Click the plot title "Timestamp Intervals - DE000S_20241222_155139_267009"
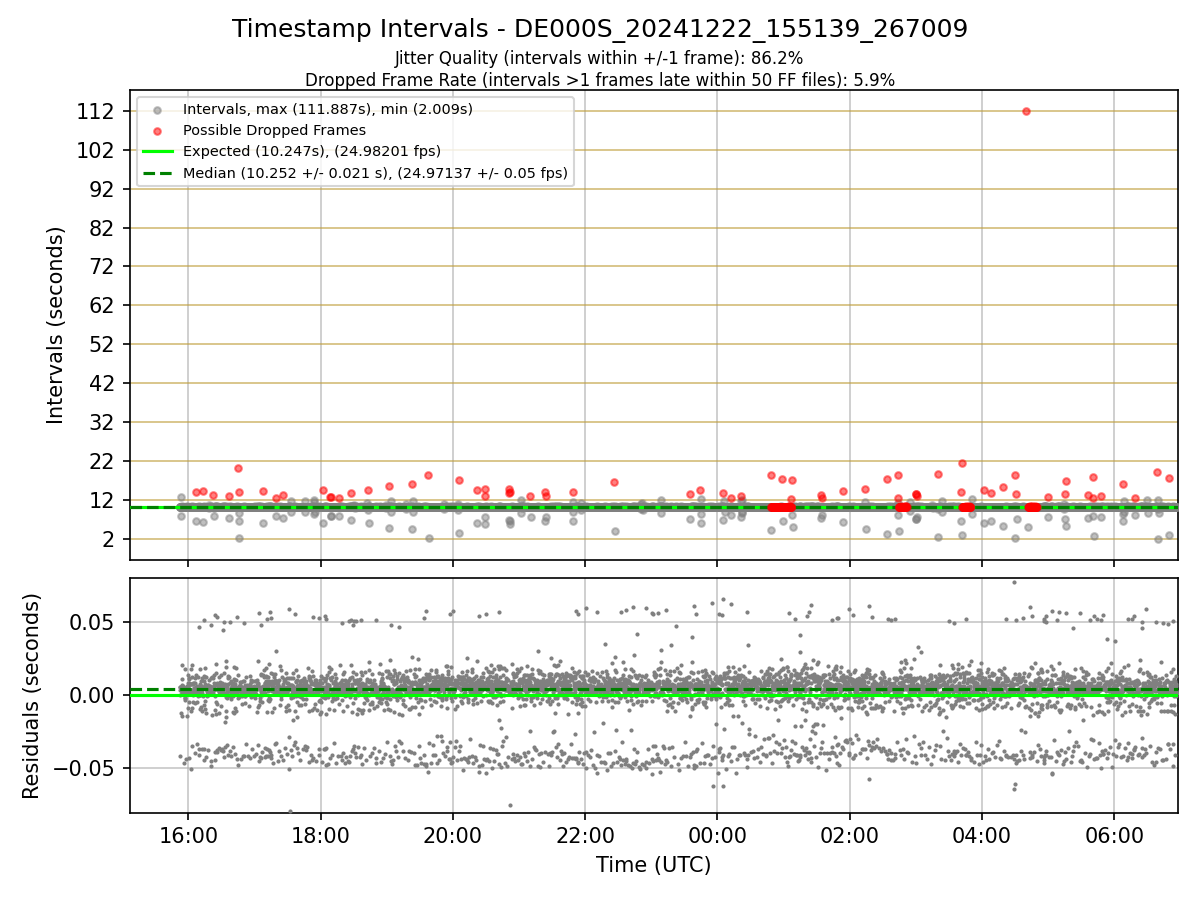 pos(600,29)
